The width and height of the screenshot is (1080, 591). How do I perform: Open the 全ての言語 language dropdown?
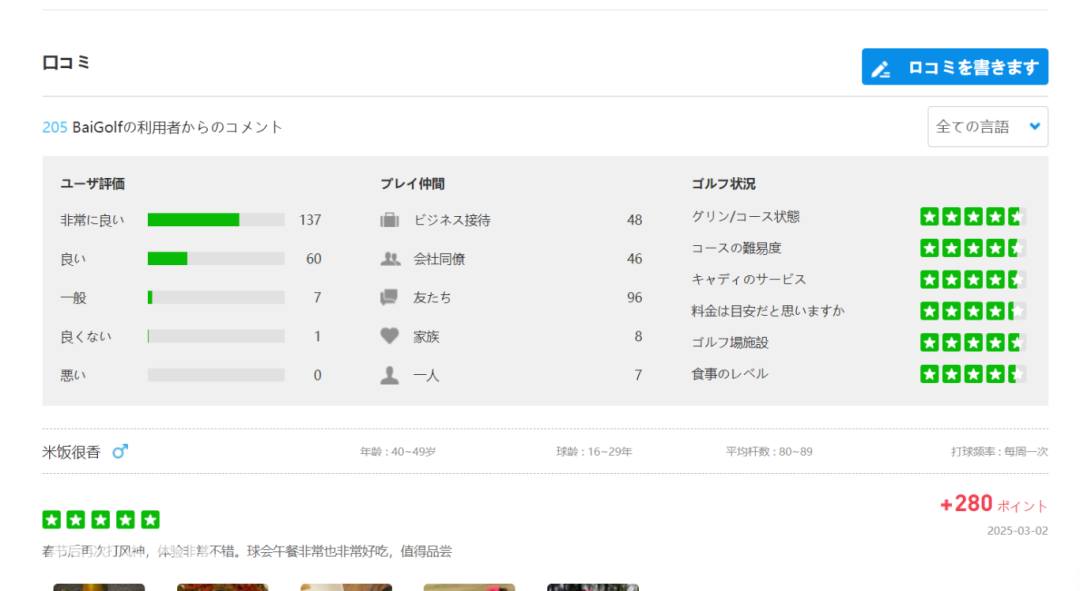pos(987,127)
